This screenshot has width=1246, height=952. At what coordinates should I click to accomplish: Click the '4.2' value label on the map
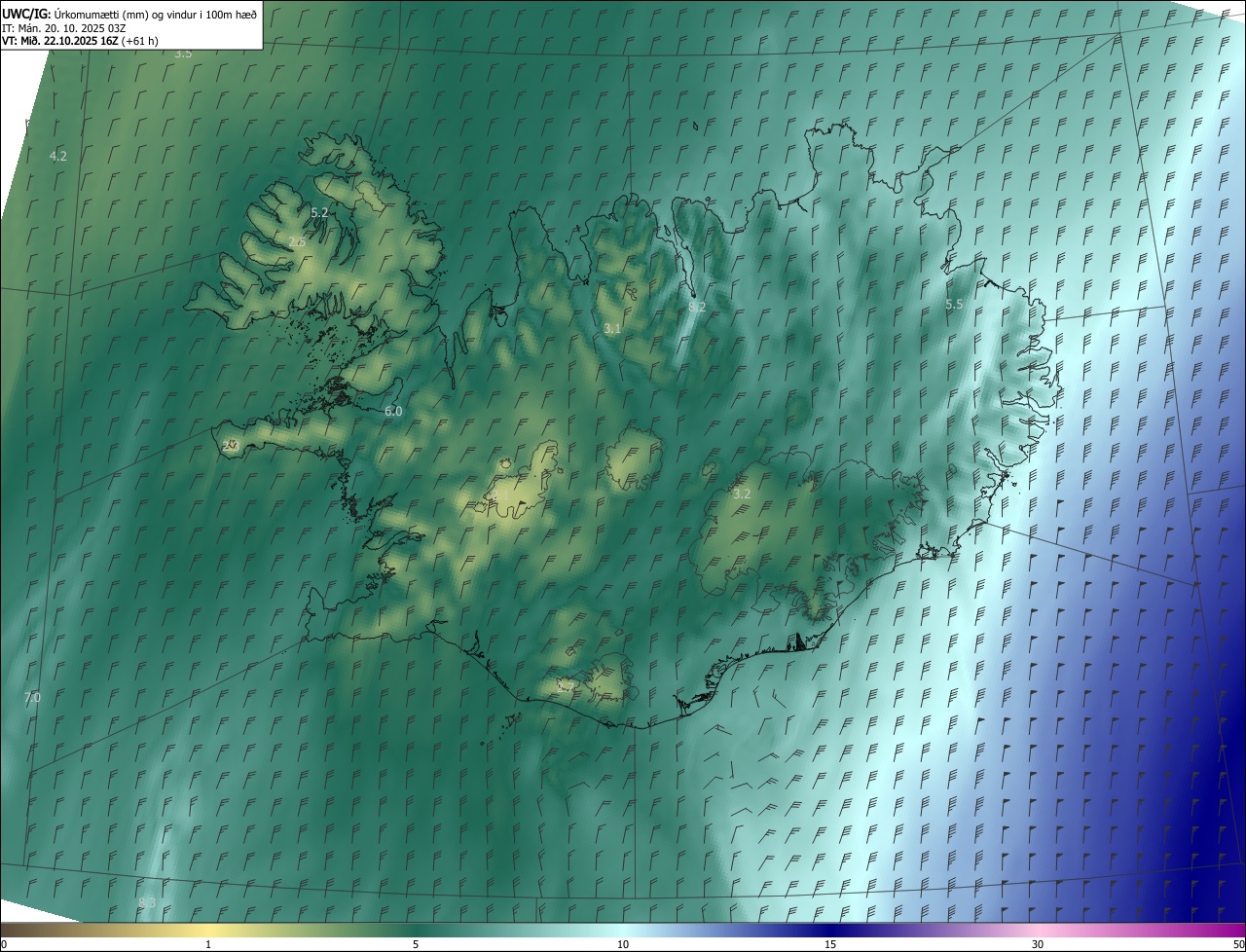pos(58,157)
